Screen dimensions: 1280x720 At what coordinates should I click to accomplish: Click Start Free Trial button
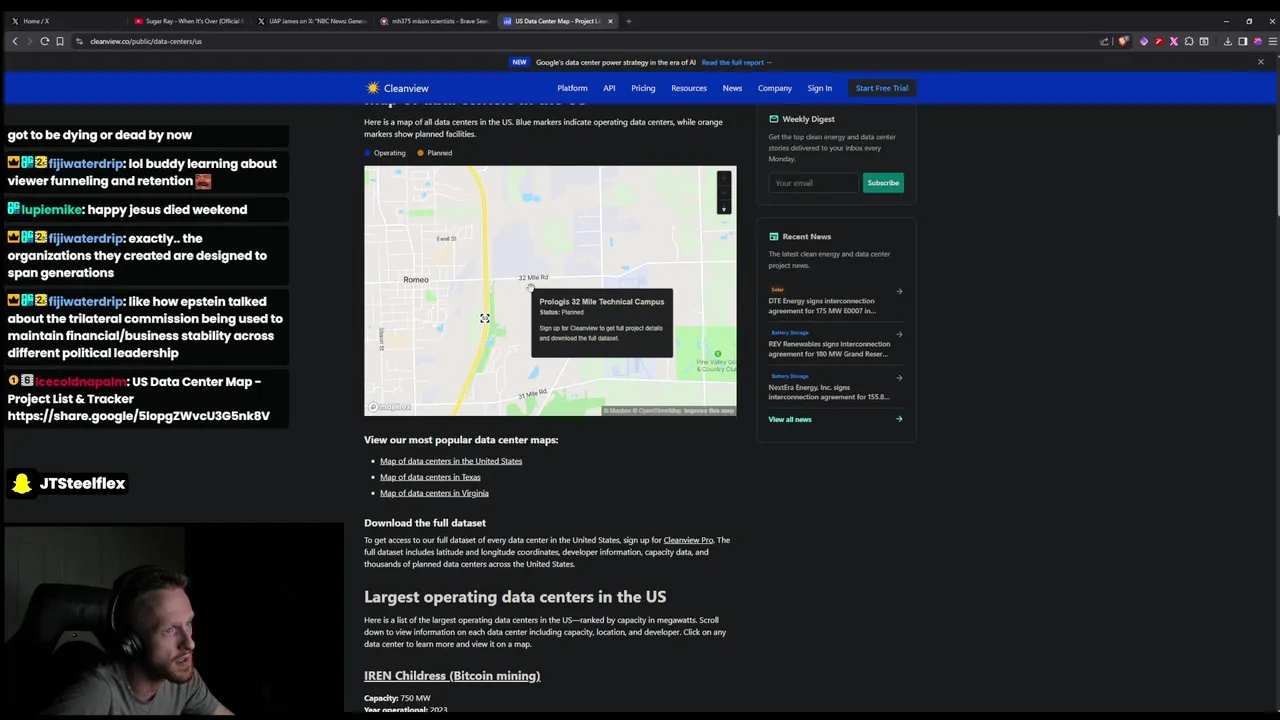[x=882, y=88]
